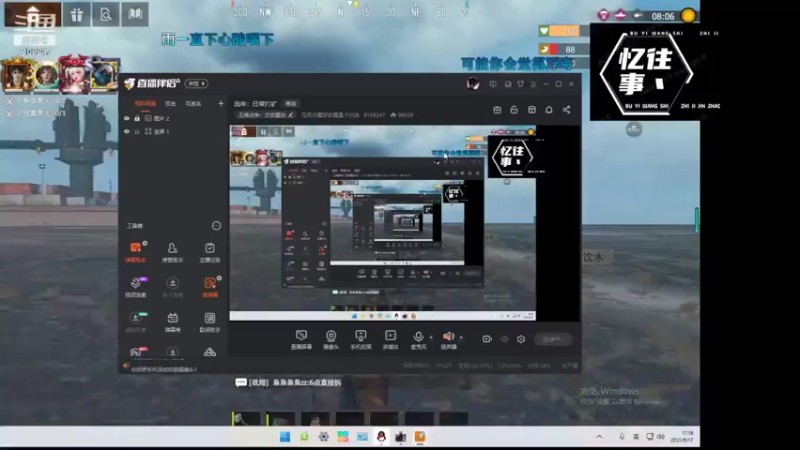The image size is (800, 450).
Task: Expand microphone options arrow
Action: [x=431, y=337]
